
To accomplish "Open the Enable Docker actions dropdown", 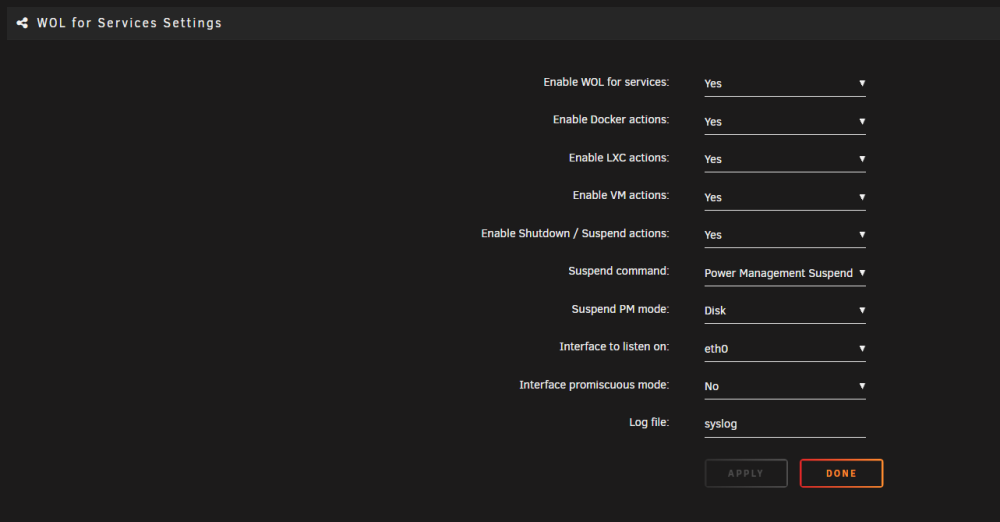I will (x=784, y=121).
